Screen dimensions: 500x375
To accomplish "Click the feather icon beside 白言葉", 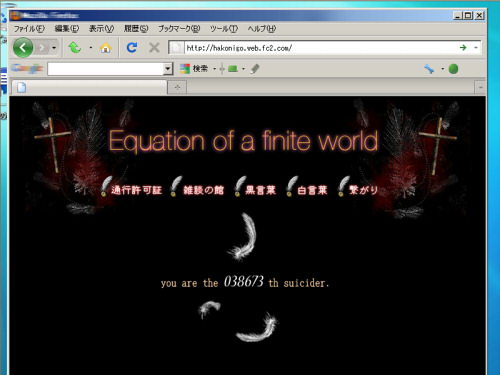I will click(291, 186).
